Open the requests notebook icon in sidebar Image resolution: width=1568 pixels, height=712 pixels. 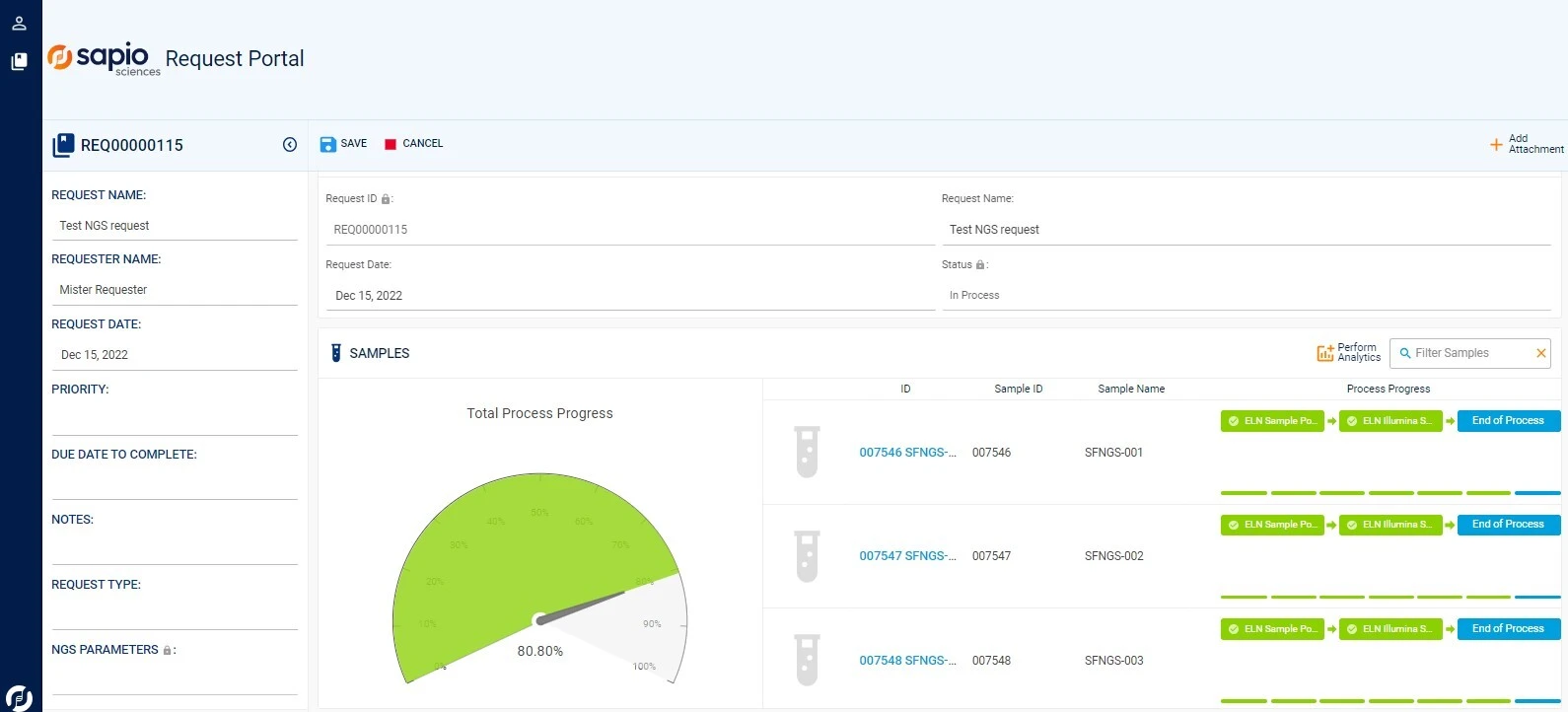click(x=19, y=61)
